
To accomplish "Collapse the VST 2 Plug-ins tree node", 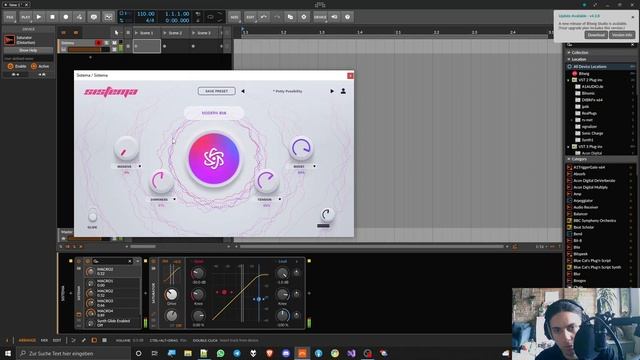I will [x=569, y=80].
